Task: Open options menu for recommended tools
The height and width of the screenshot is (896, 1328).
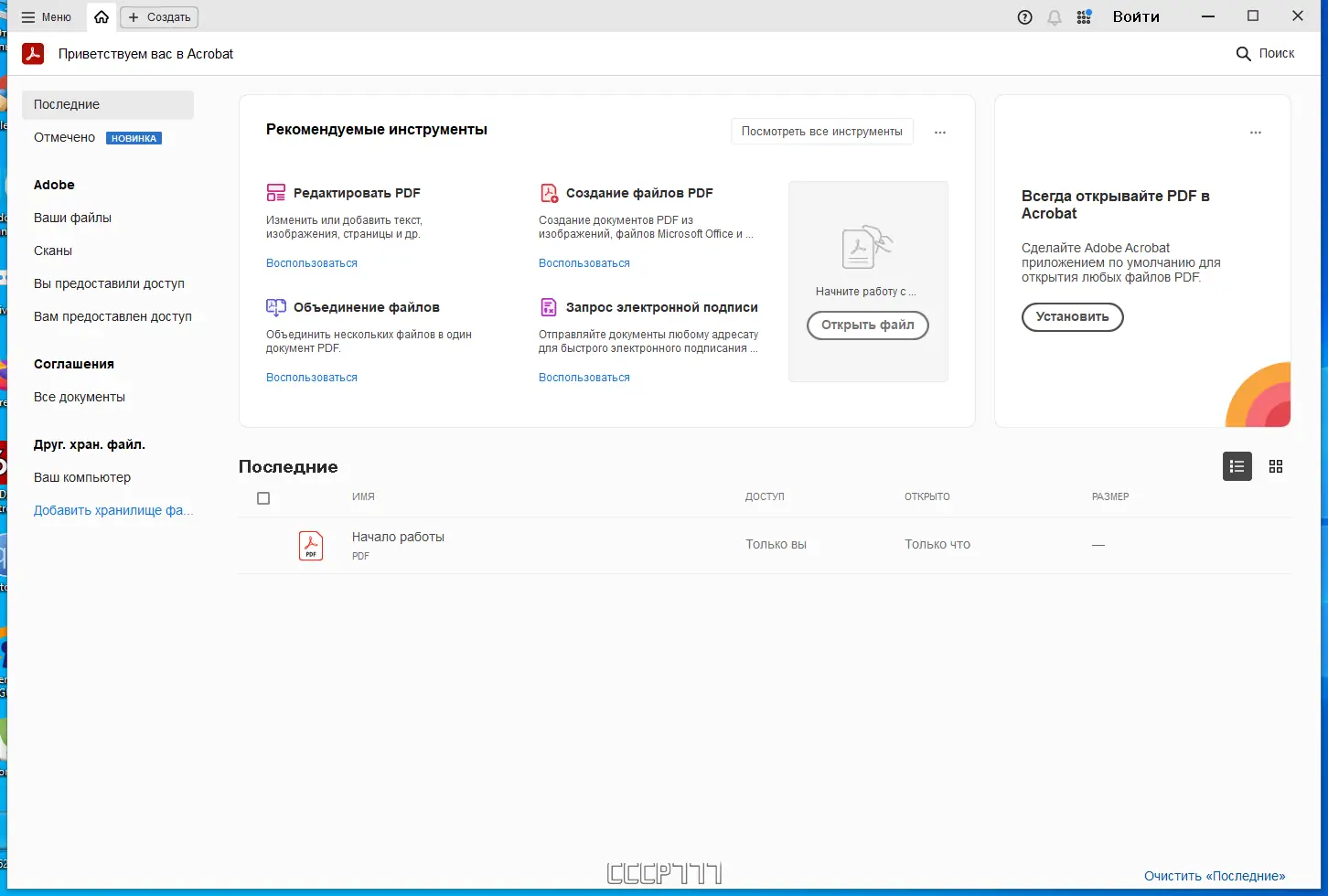Action: point(940,133)
